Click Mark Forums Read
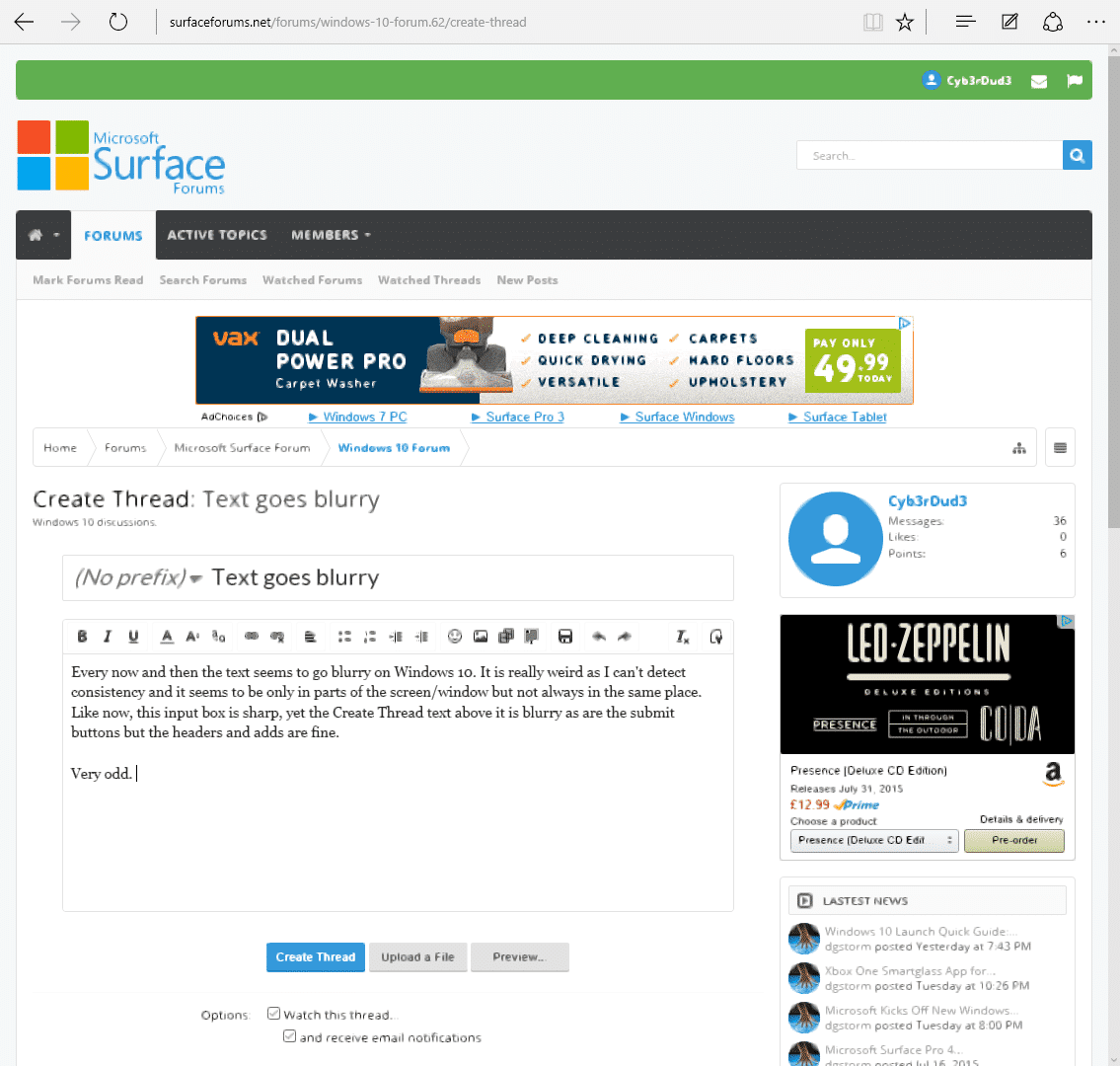The image size is (1120, 1066). coord(88,280)
